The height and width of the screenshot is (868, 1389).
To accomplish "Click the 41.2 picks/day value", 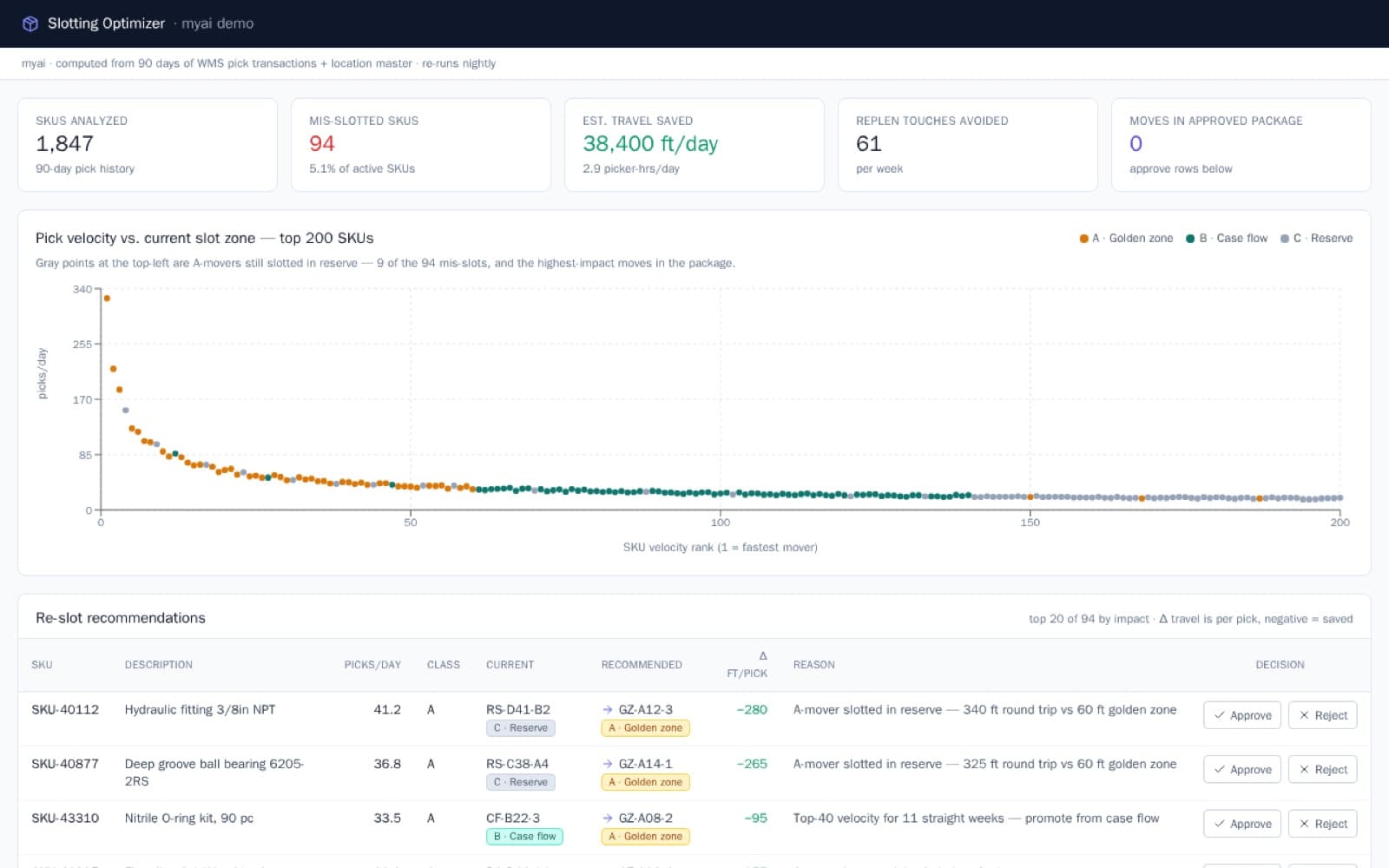I will click(387, 710).
